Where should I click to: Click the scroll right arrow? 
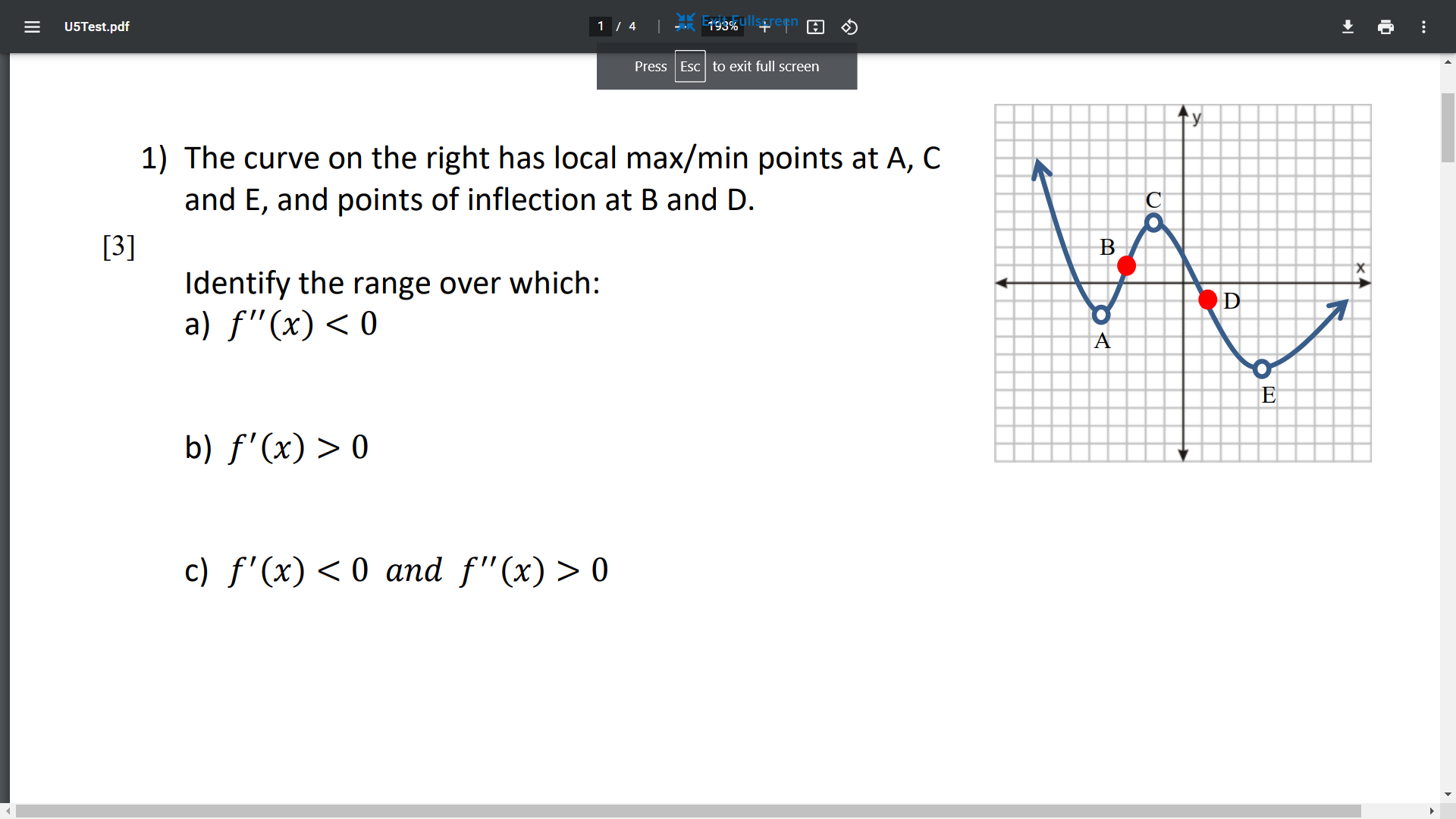pyautogui.click(x=1432, y=811)
